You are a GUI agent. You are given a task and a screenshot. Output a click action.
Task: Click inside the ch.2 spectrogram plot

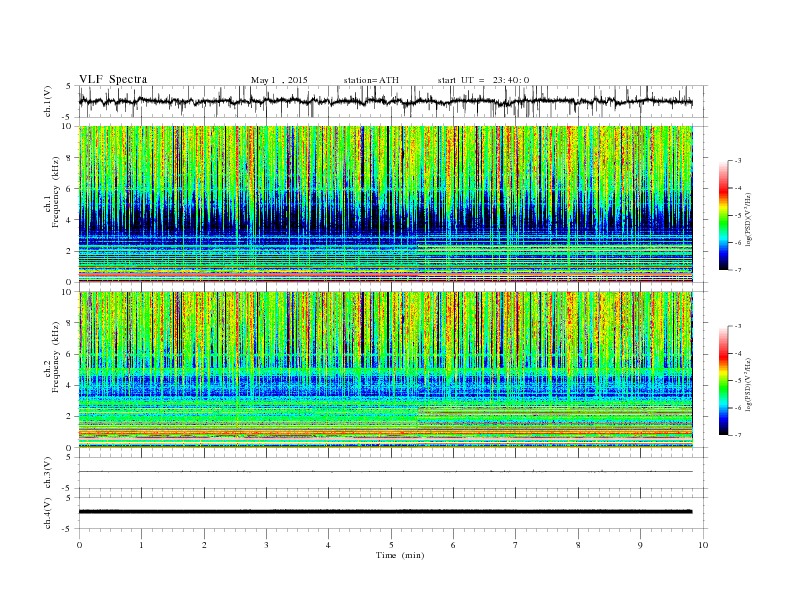(x=386, y=370)
